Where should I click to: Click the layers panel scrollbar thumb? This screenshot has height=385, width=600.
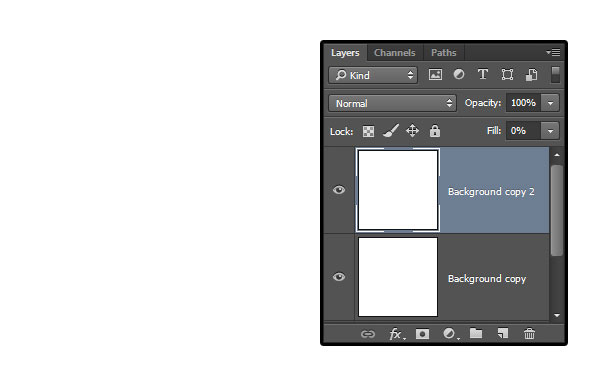557,210
